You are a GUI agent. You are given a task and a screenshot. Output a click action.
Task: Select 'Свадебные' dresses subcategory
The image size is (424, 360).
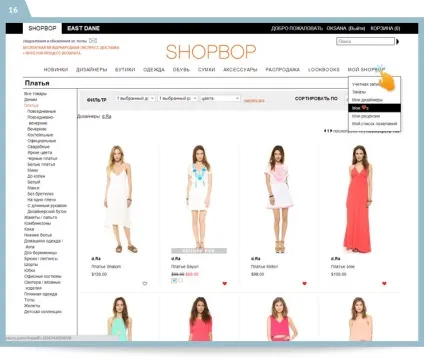pyautogui.click(x=38, y=147)
